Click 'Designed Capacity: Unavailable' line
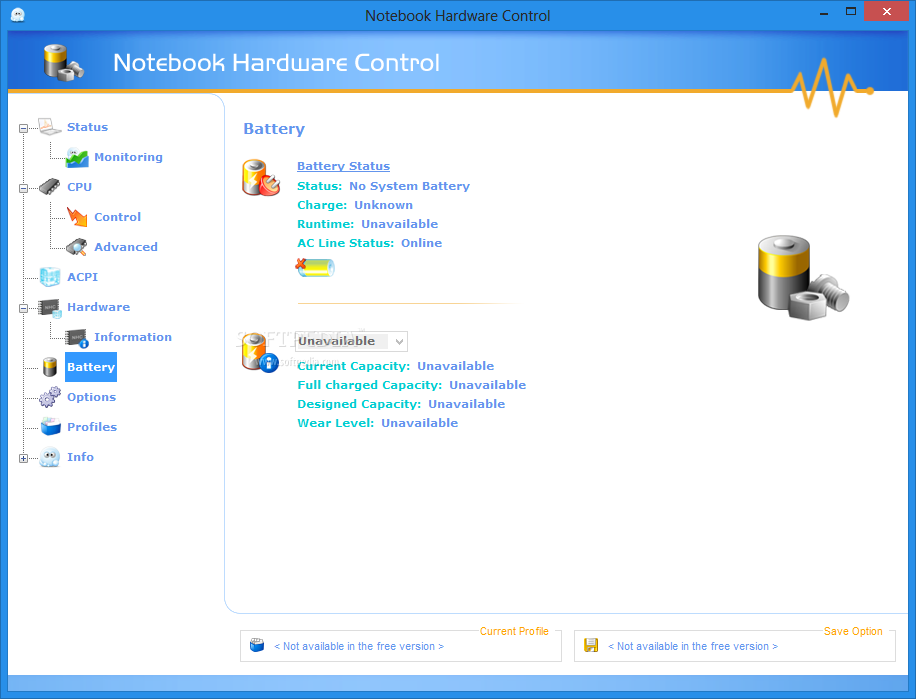 point(401,404)
